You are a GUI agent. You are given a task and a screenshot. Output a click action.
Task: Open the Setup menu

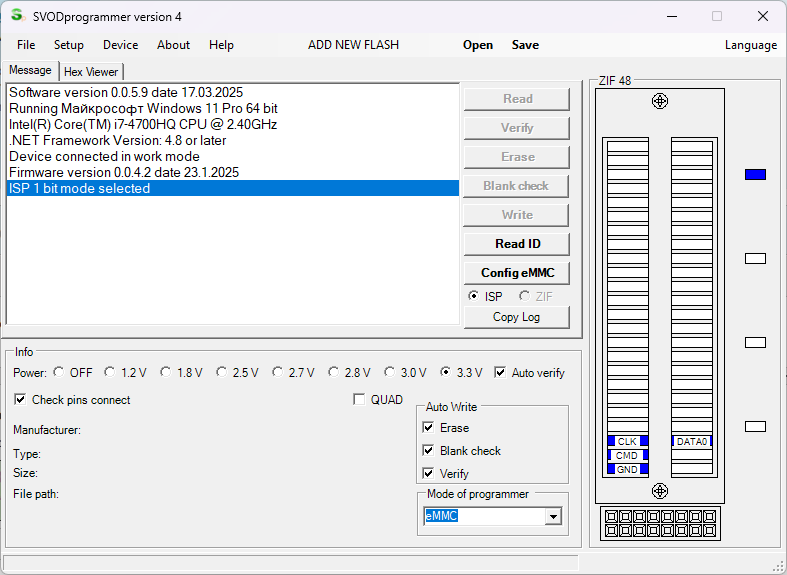click(69, 45)
